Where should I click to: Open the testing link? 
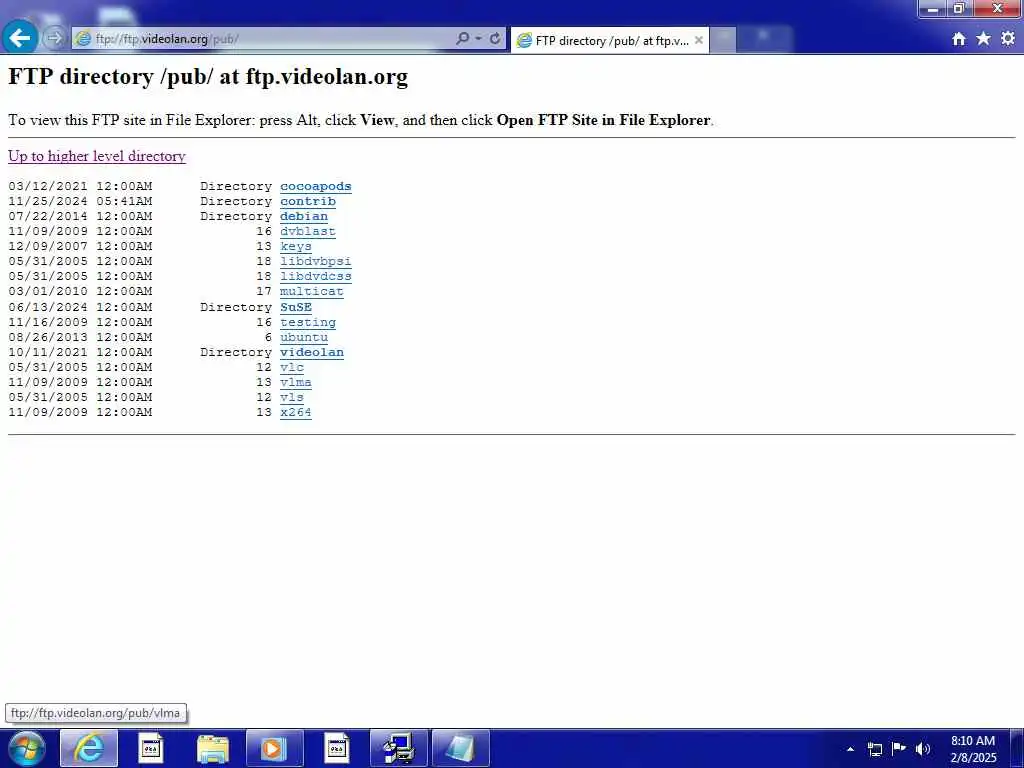(308, 322)
